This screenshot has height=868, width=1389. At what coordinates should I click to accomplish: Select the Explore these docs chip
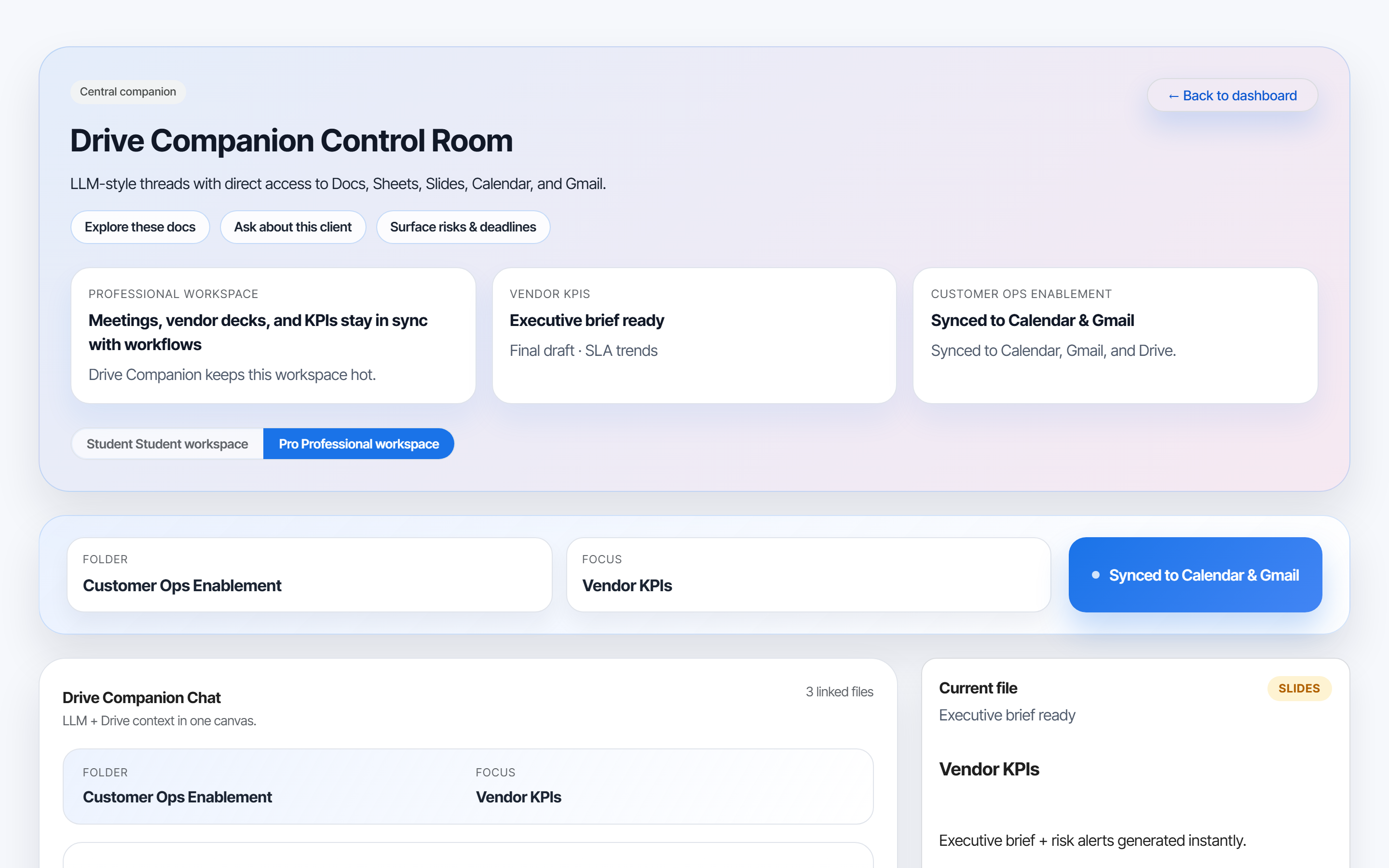click(x=140, y=227)
